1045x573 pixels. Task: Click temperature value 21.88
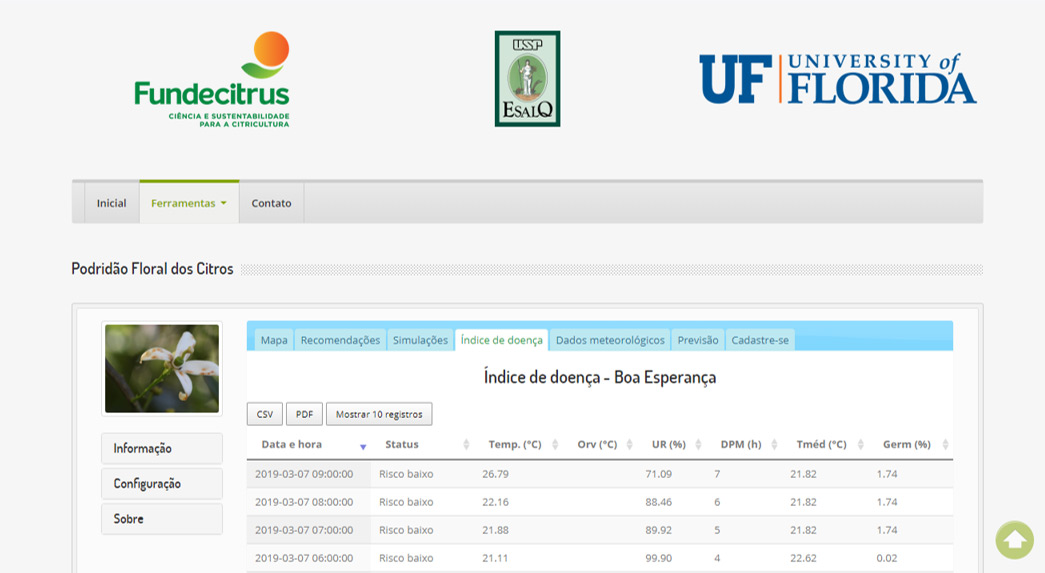495,530
